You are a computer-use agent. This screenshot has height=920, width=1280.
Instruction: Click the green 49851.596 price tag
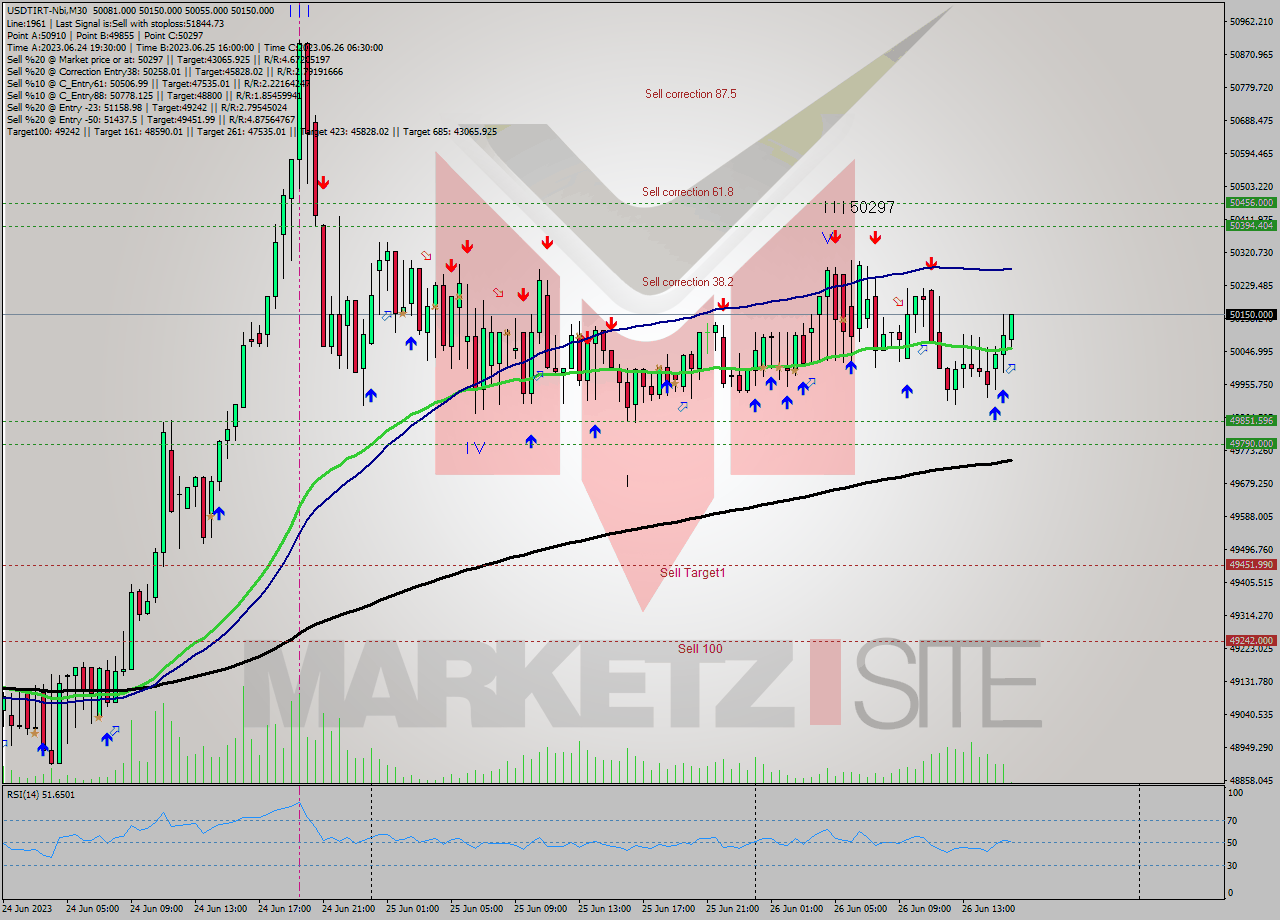click(1250, 421)
